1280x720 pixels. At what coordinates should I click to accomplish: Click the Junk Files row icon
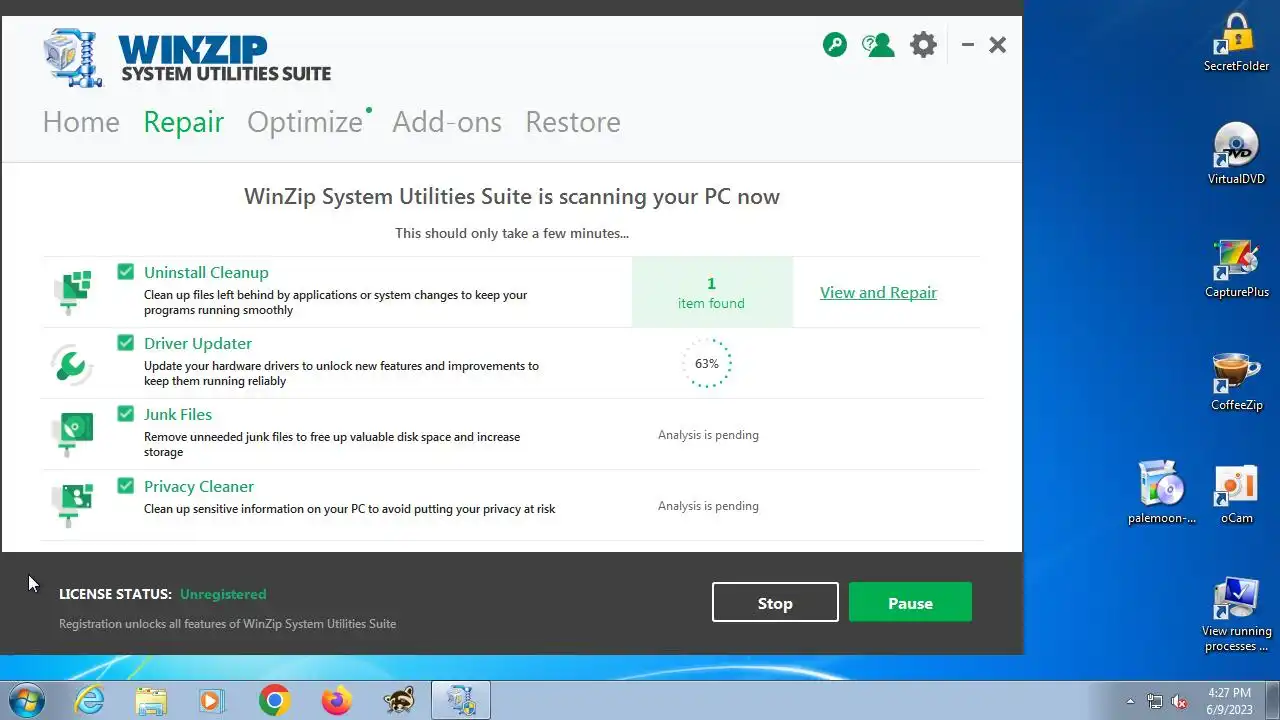point(73,434)
